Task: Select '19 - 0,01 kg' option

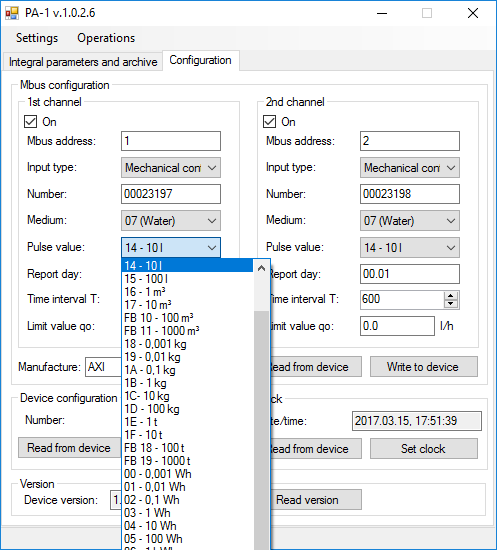Action: pos(187,357)
